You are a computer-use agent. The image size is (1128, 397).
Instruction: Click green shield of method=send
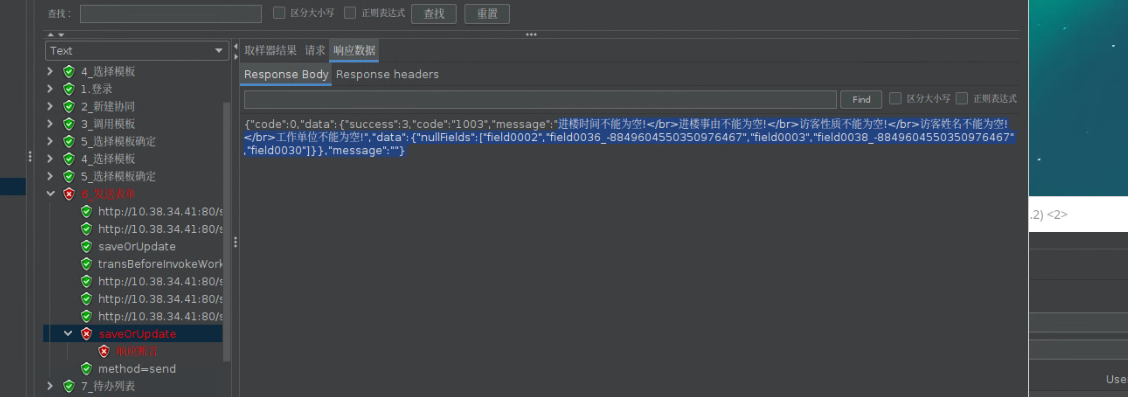(86, 368)
